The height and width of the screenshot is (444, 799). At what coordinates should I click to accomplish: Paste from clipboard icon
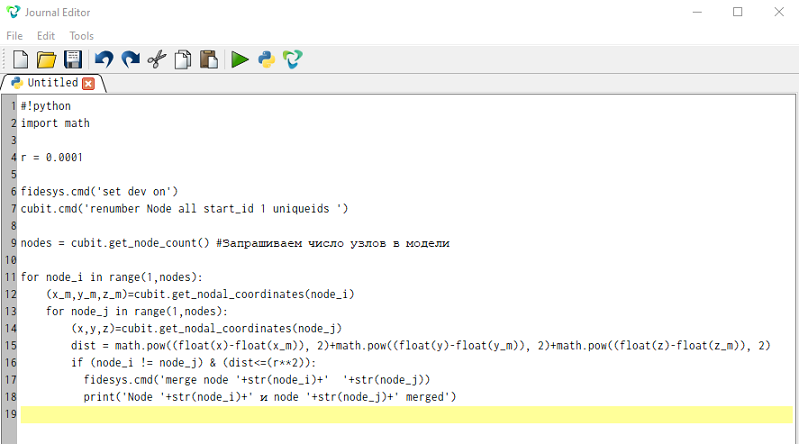(209, 60)
